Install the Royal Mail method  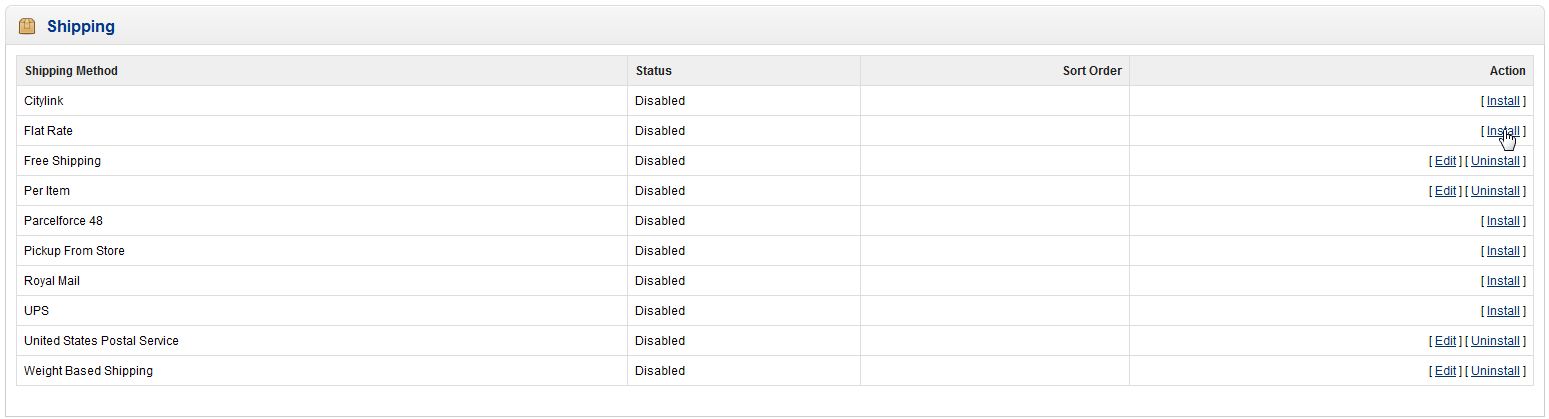pyautogui.click(x=1503, y=281)
